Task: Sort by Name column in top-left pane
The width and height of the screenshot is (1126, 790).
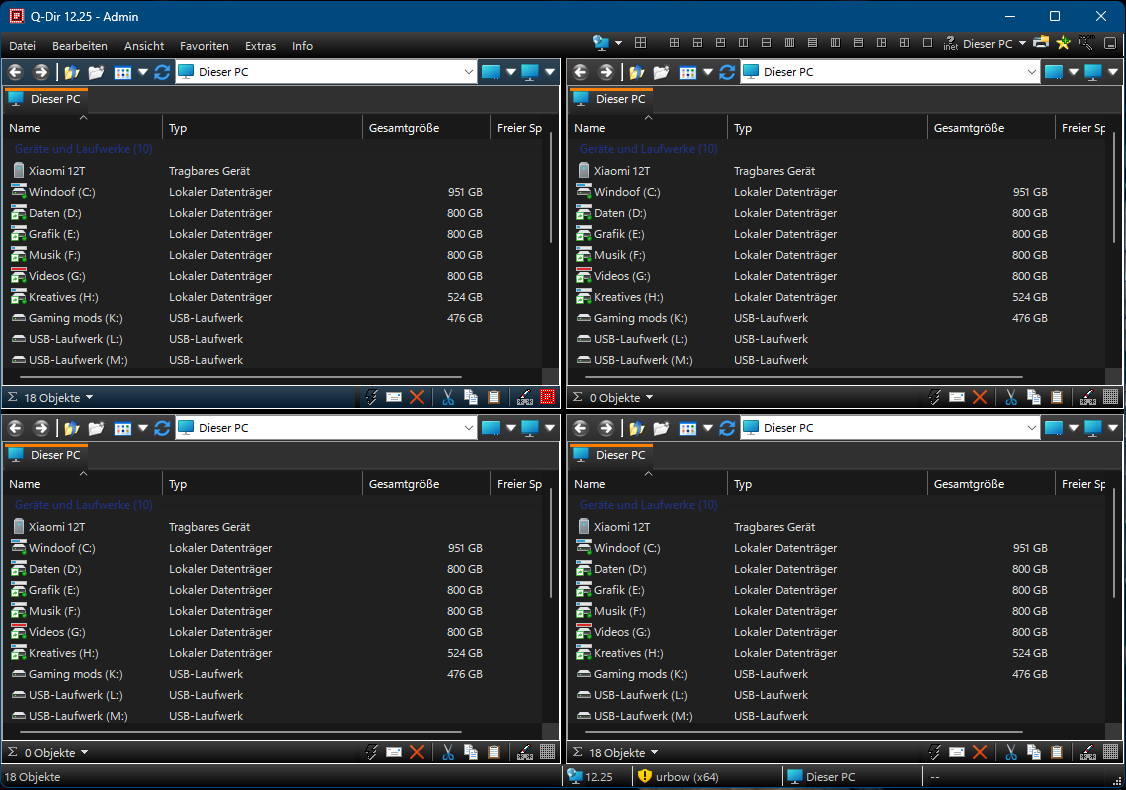Action: [83, 128]
